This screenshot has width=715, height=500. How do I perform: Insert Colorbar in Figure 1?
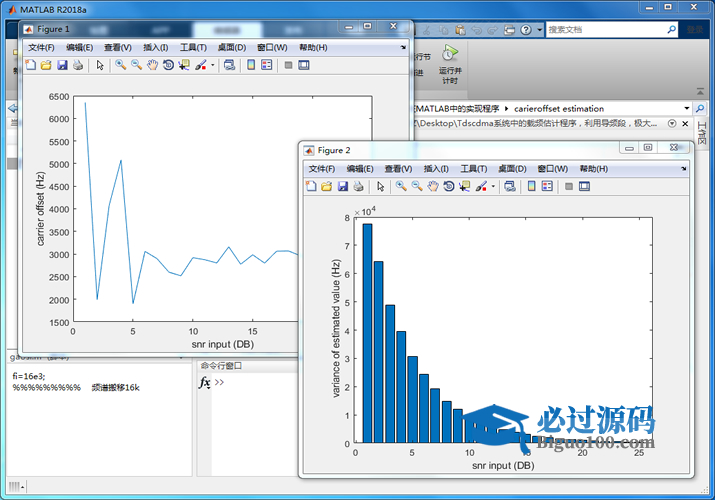(251, 65)
